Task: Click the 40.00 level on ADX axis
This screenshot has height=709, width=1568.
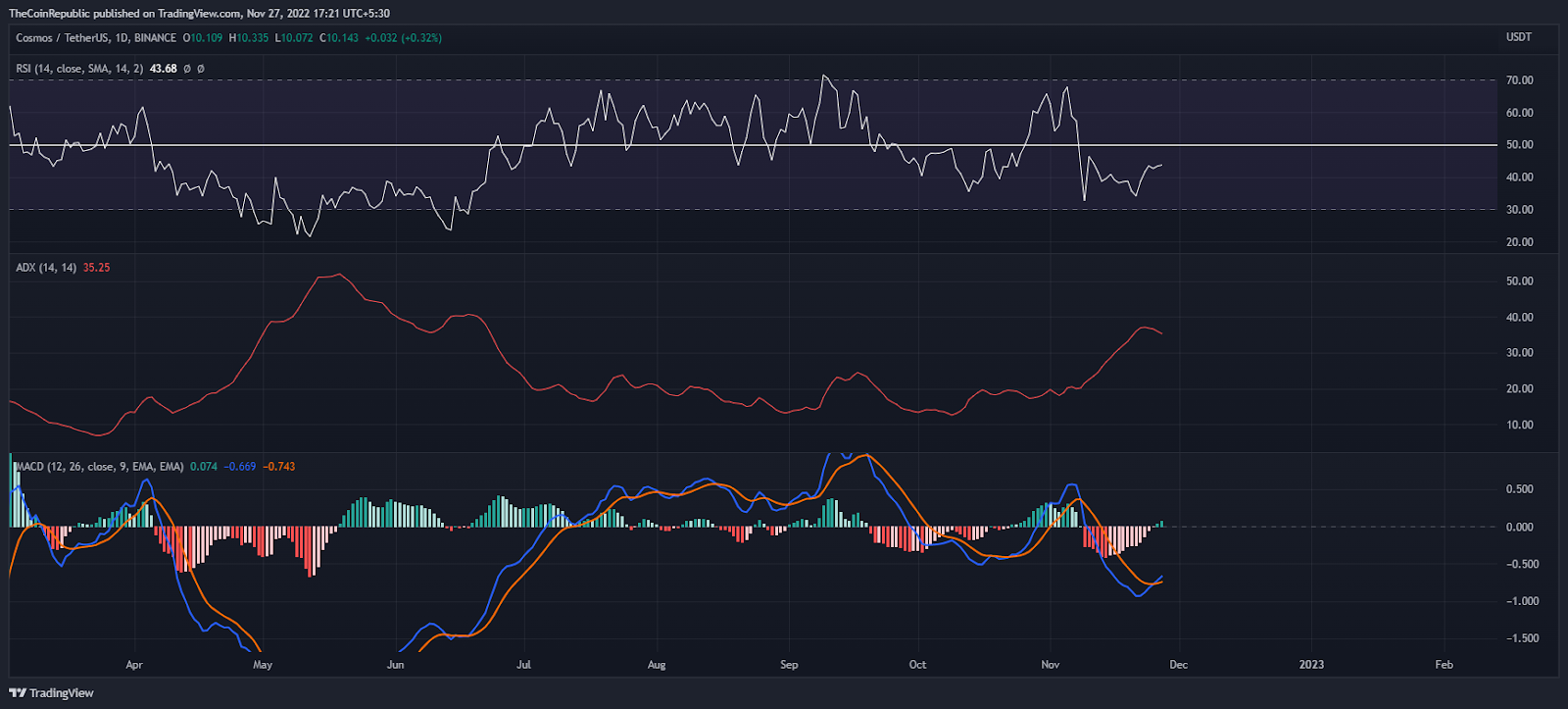Action: pos(1519,318)
